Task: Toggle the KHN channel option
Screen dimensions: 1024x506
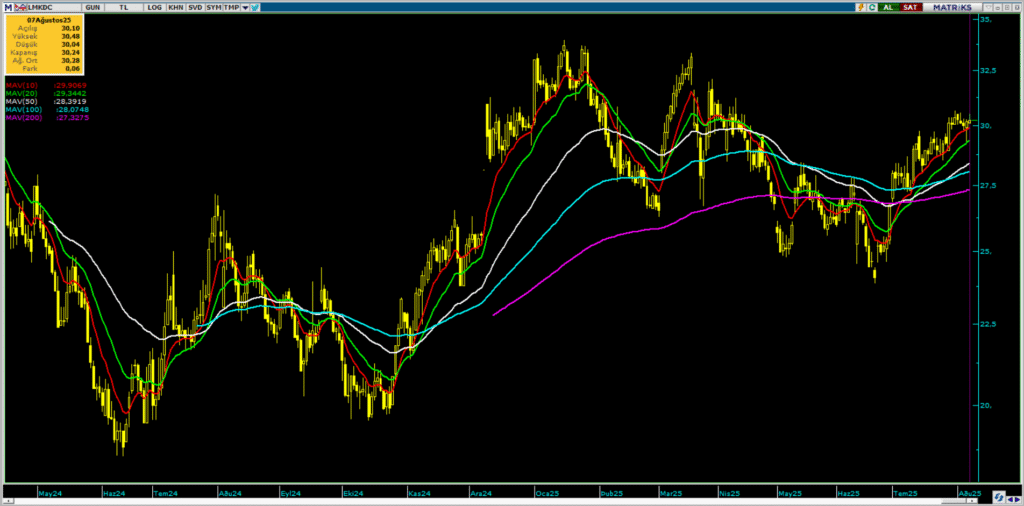Action: tap(176, 7)
